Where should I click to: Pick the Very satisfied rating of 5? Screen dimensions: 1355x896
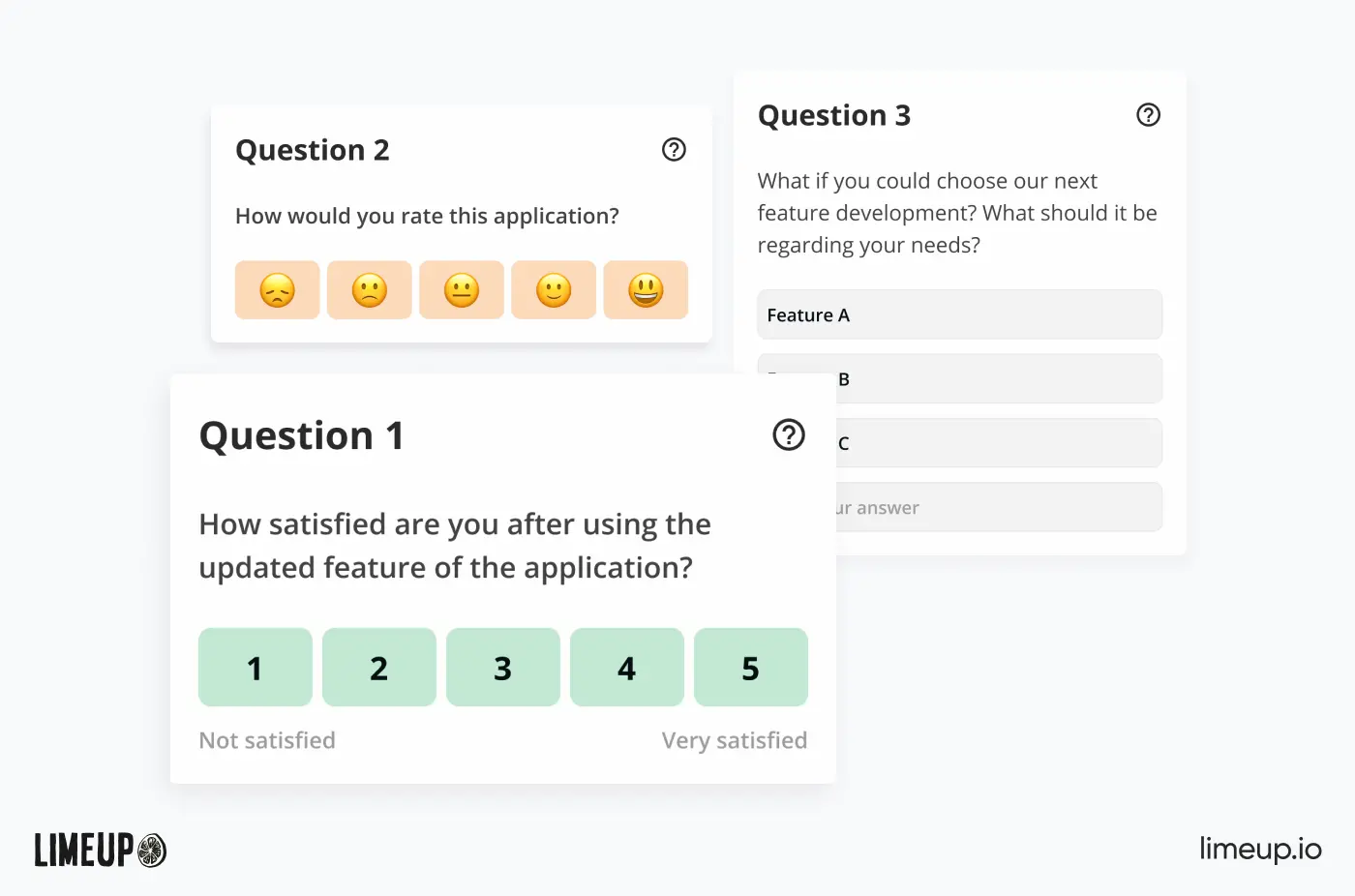[750, 667]
